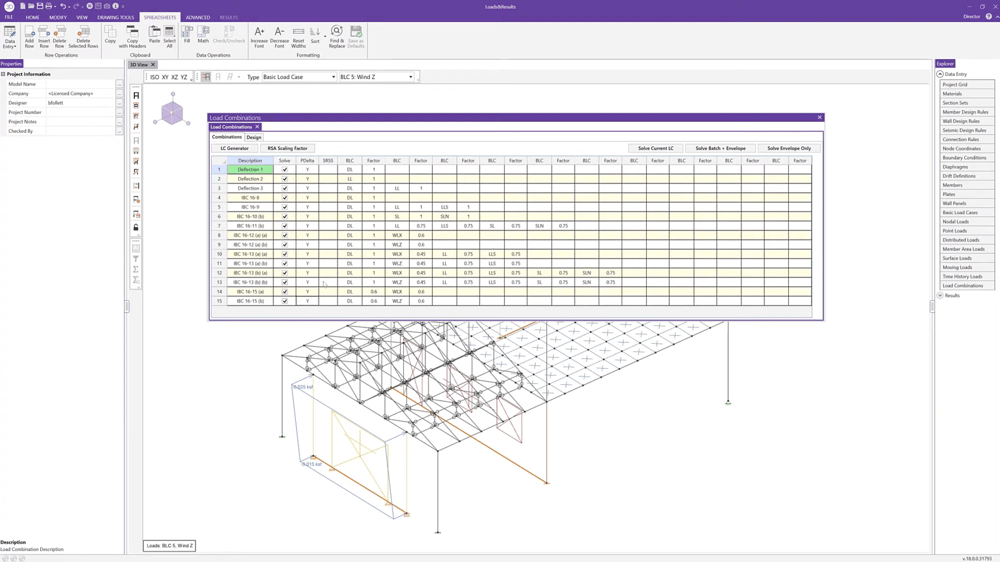Click the Add Row icon
The height and width of the screenshot is (562, 1000).
29,36
